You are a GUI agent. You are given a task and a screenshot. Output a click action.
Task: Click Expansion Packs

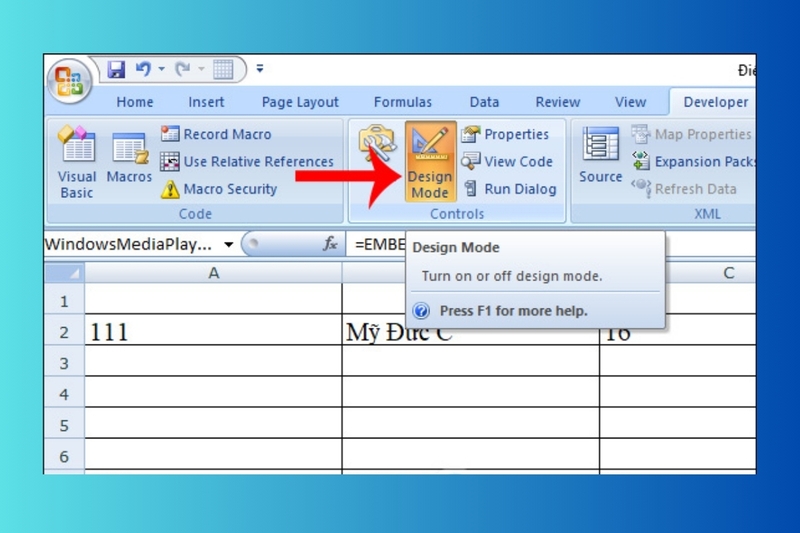click(x=693, y=162)
